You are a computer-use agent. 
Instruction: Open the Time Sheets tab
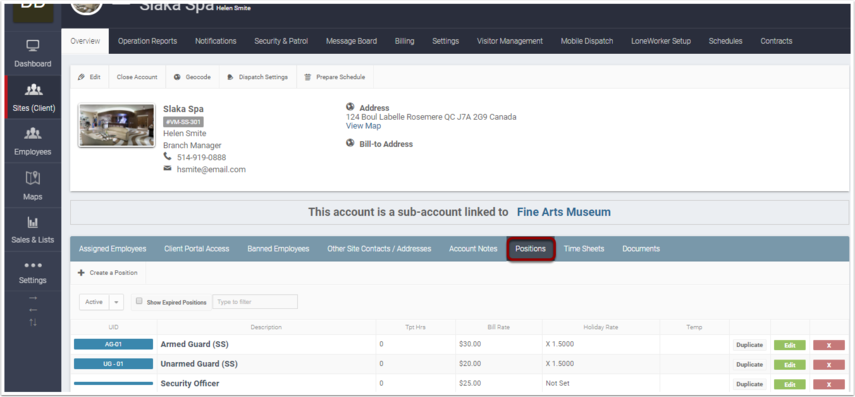click(x=584, y=249)
